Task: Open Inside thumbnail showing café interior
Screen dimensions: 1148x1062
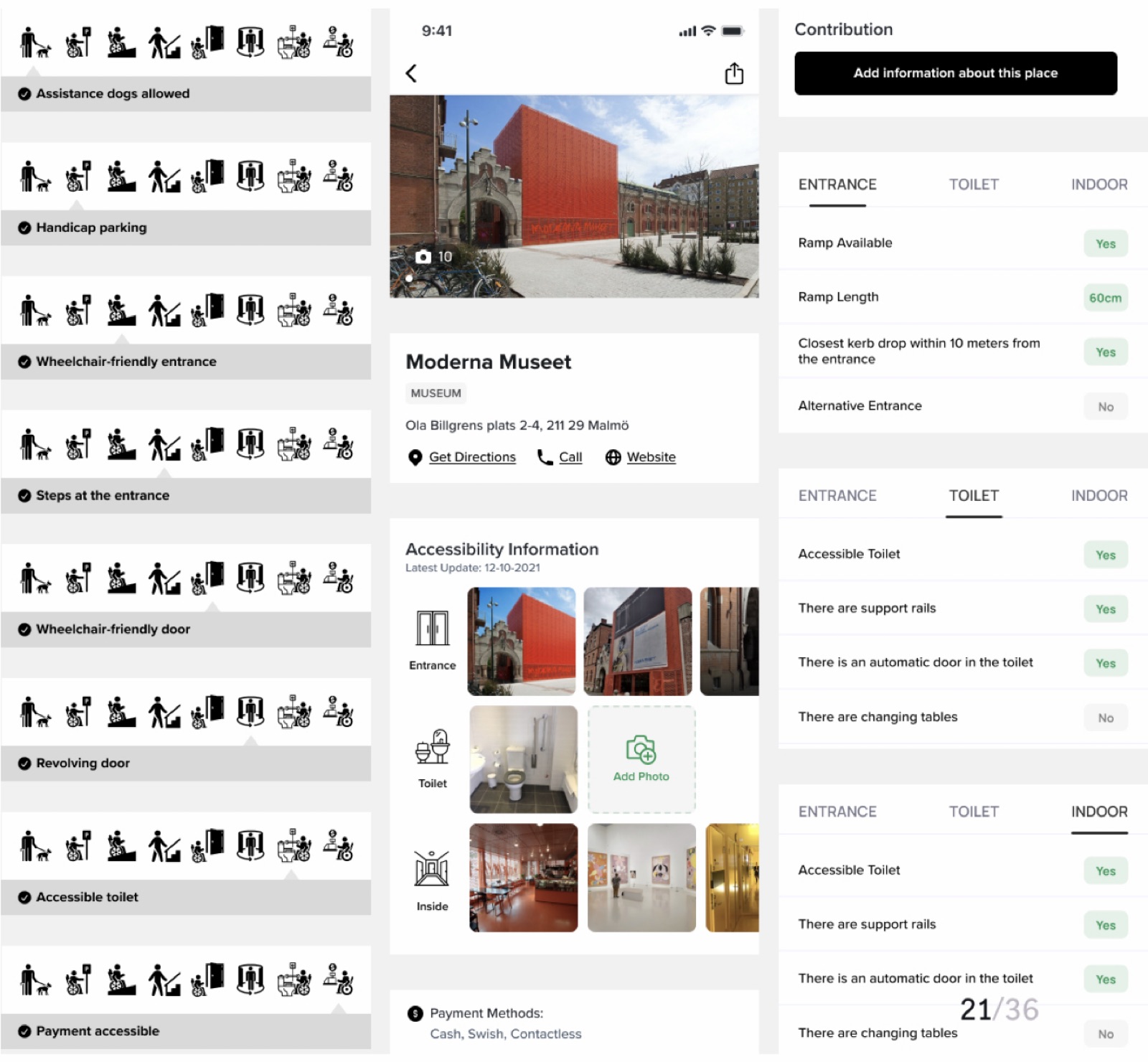Action: point(524,878)
